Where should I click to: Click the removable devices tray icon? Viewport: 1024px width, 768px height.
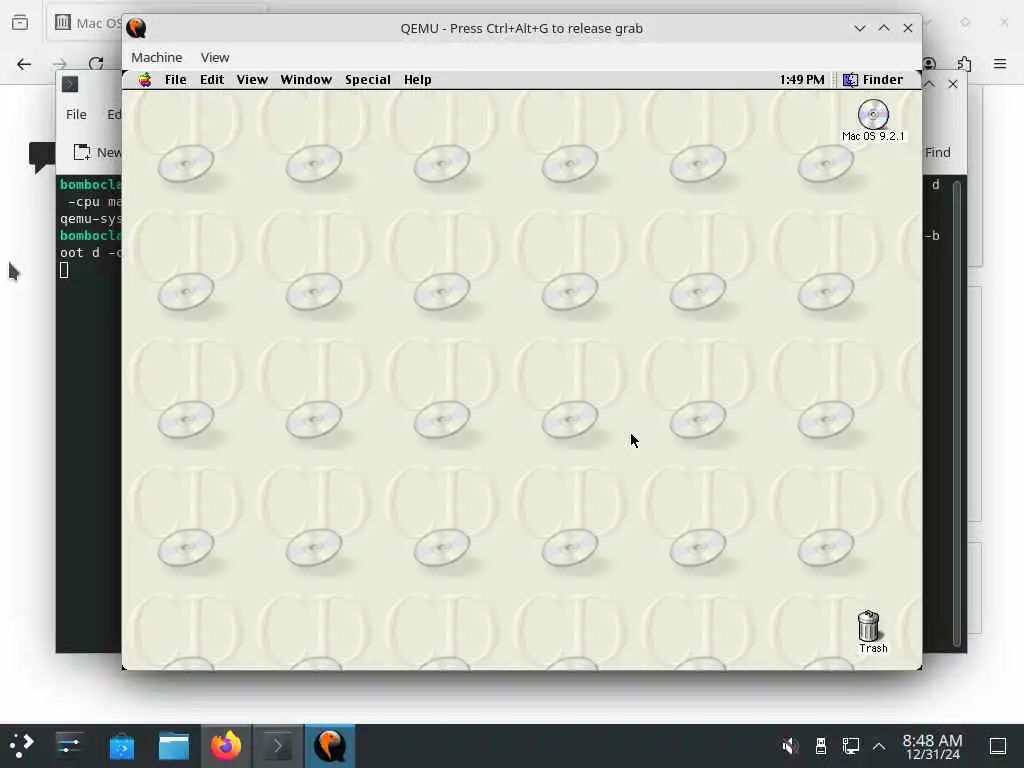click(821, 746)
